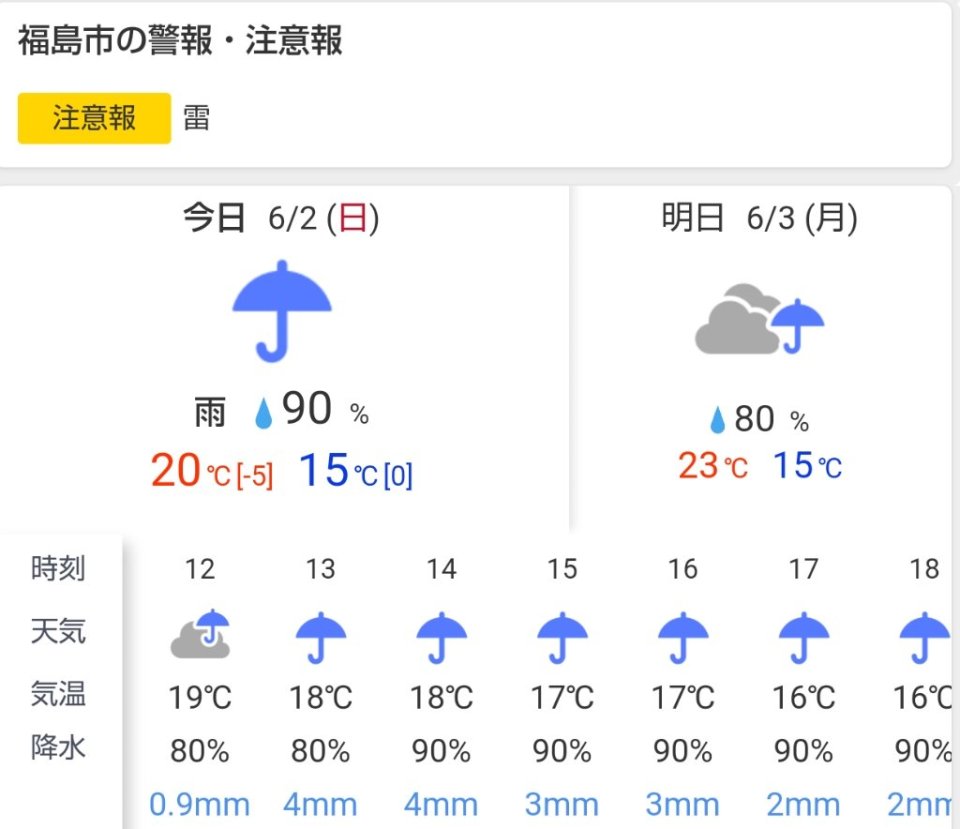Viewport: 960px width, 829px height.
Task: Click tomorrow's cloud and umbrella icon
Action: coord(760,320)
